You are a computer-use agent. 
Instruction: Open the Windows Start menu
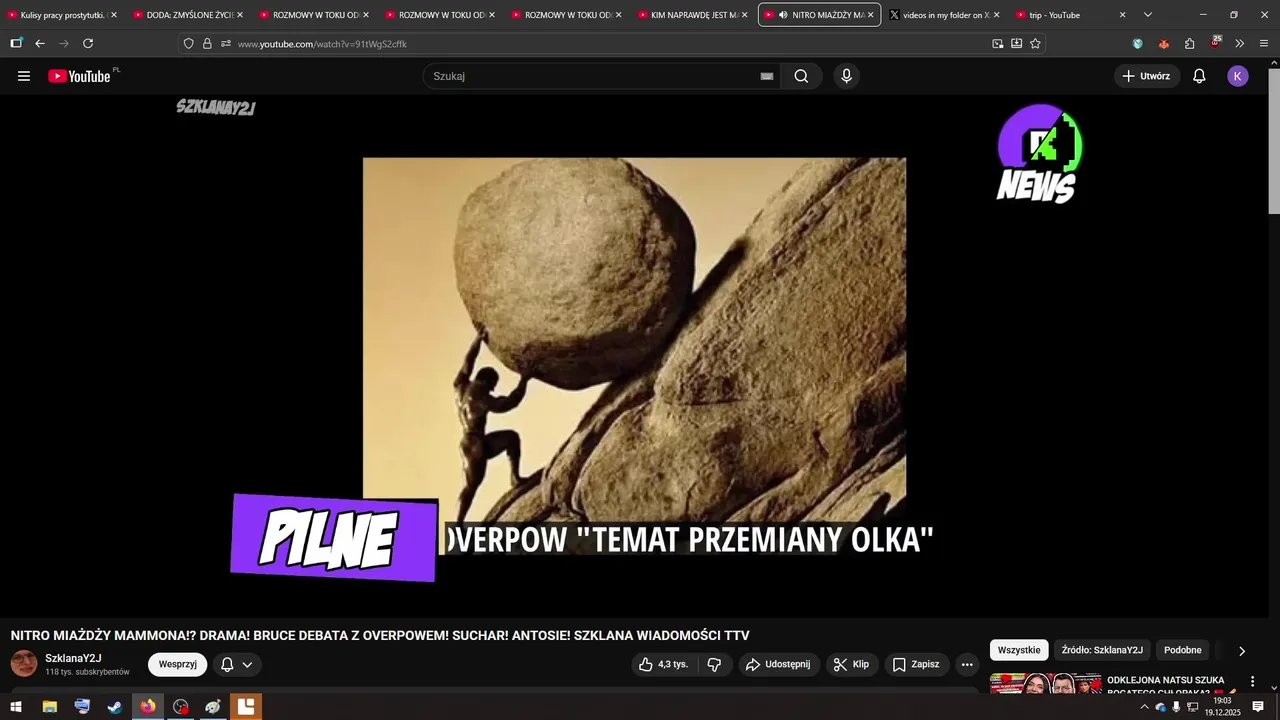[x=15, y=707]
